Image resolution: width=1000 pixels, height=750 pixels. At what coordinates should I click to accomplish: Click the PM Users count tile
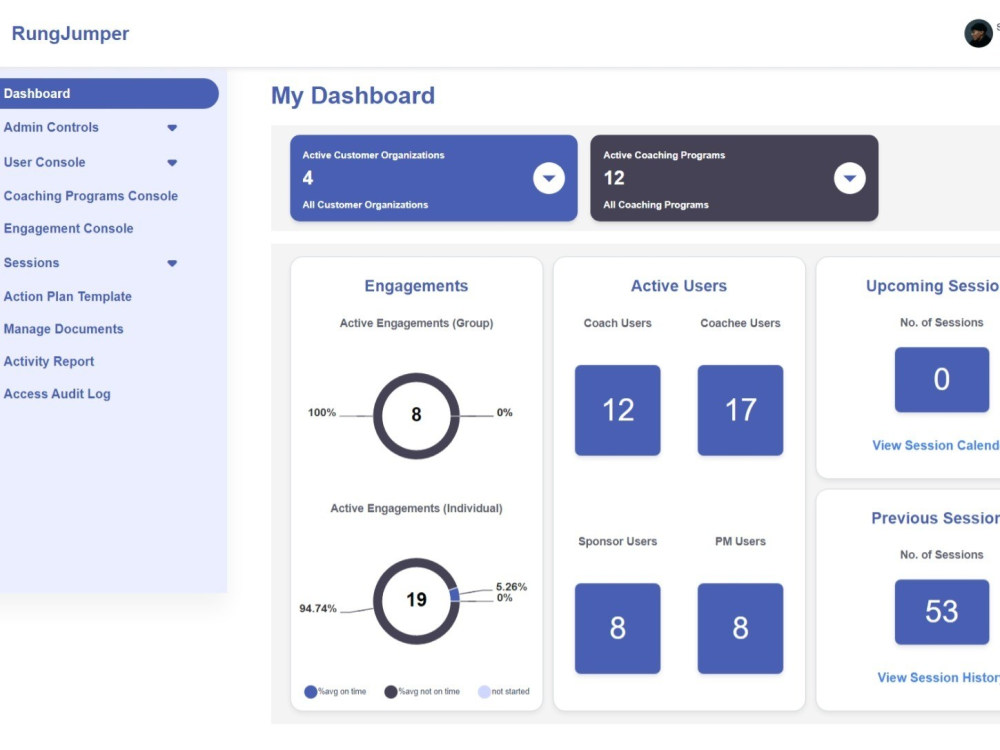pos(740,628)
